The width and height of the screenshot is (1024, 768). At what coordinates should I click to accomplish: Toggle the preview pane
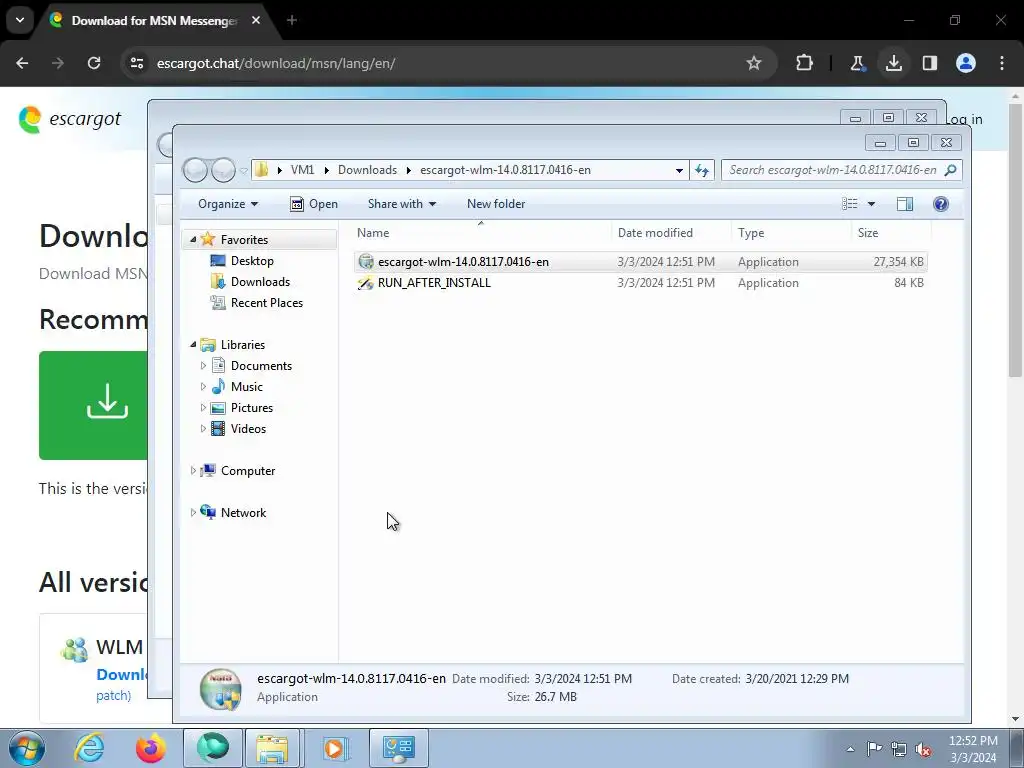point(904,204)
